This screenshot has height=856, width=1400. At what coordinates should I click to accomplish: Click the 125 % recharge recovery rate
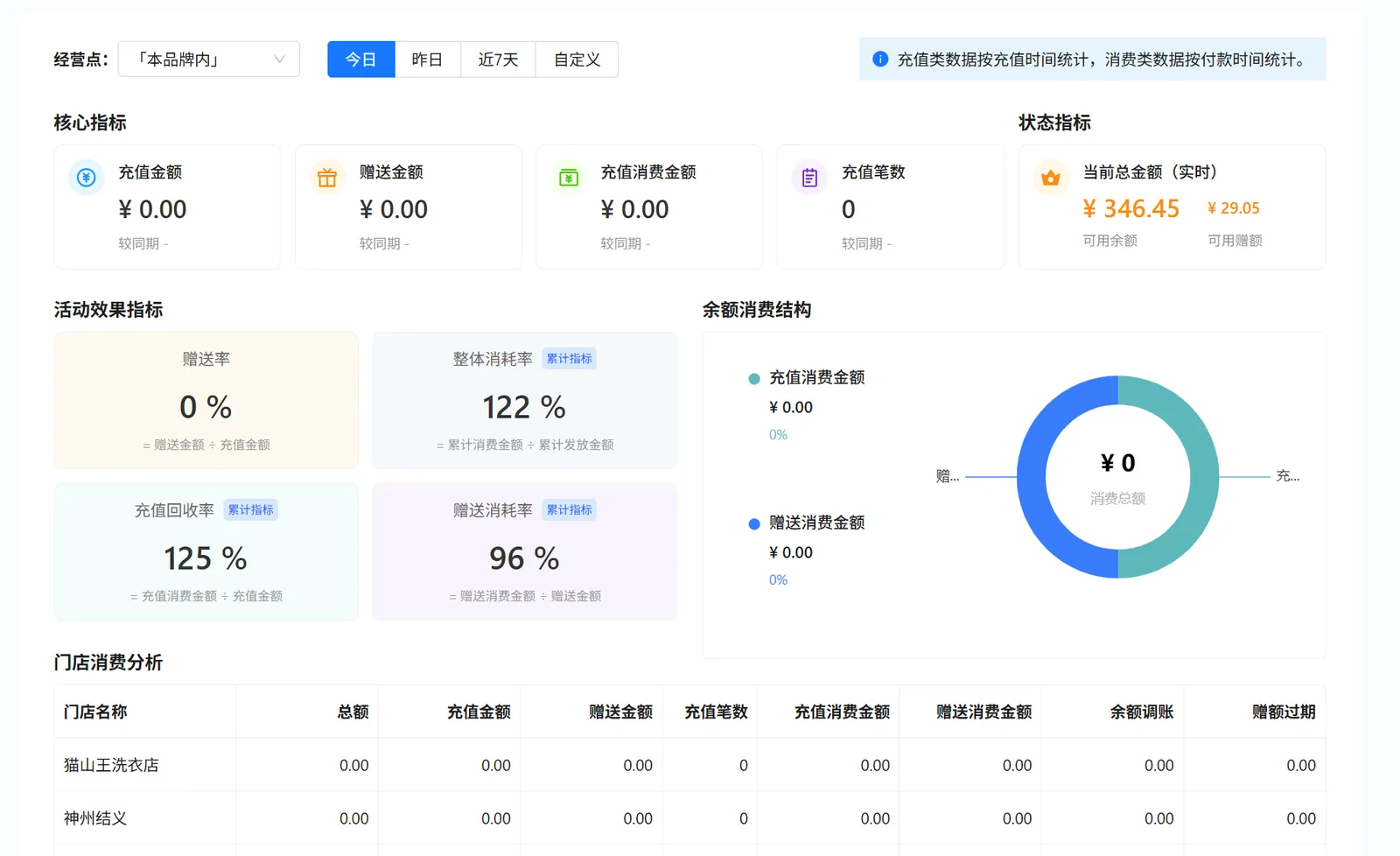(206, 558)
